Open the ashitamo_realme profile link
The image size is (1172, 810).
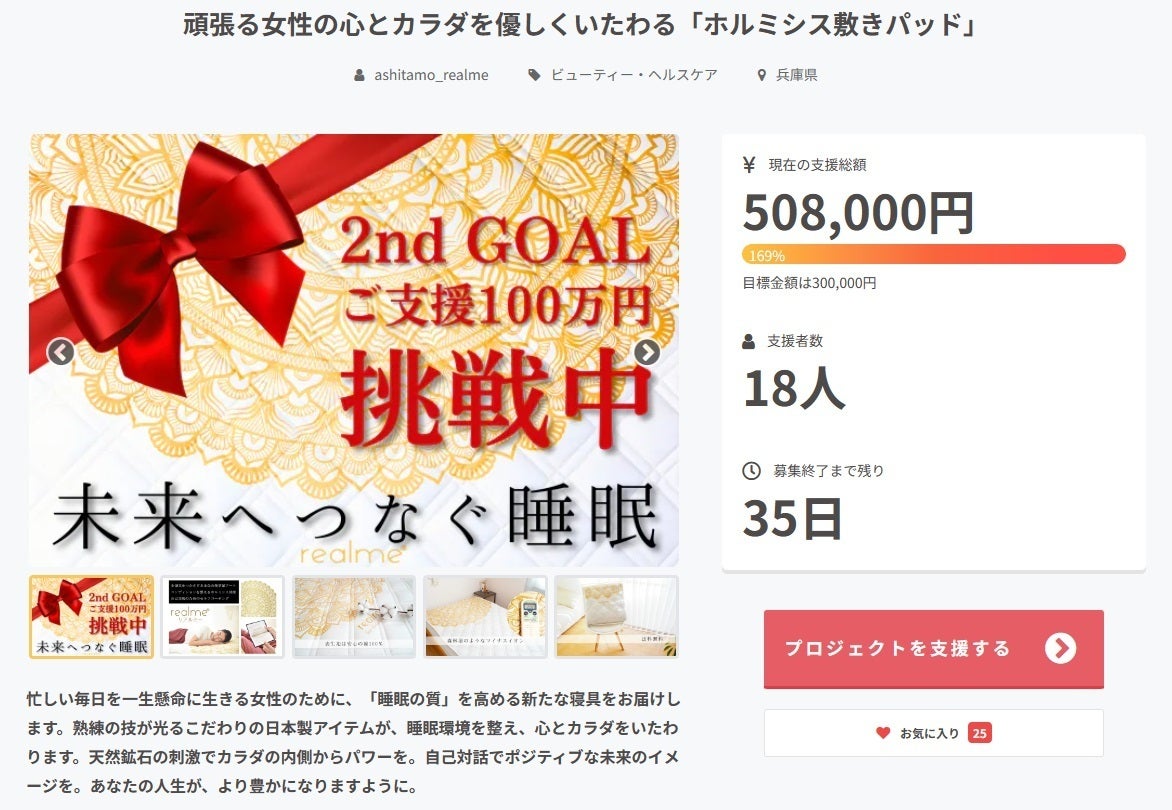click(x=431, y=75)
